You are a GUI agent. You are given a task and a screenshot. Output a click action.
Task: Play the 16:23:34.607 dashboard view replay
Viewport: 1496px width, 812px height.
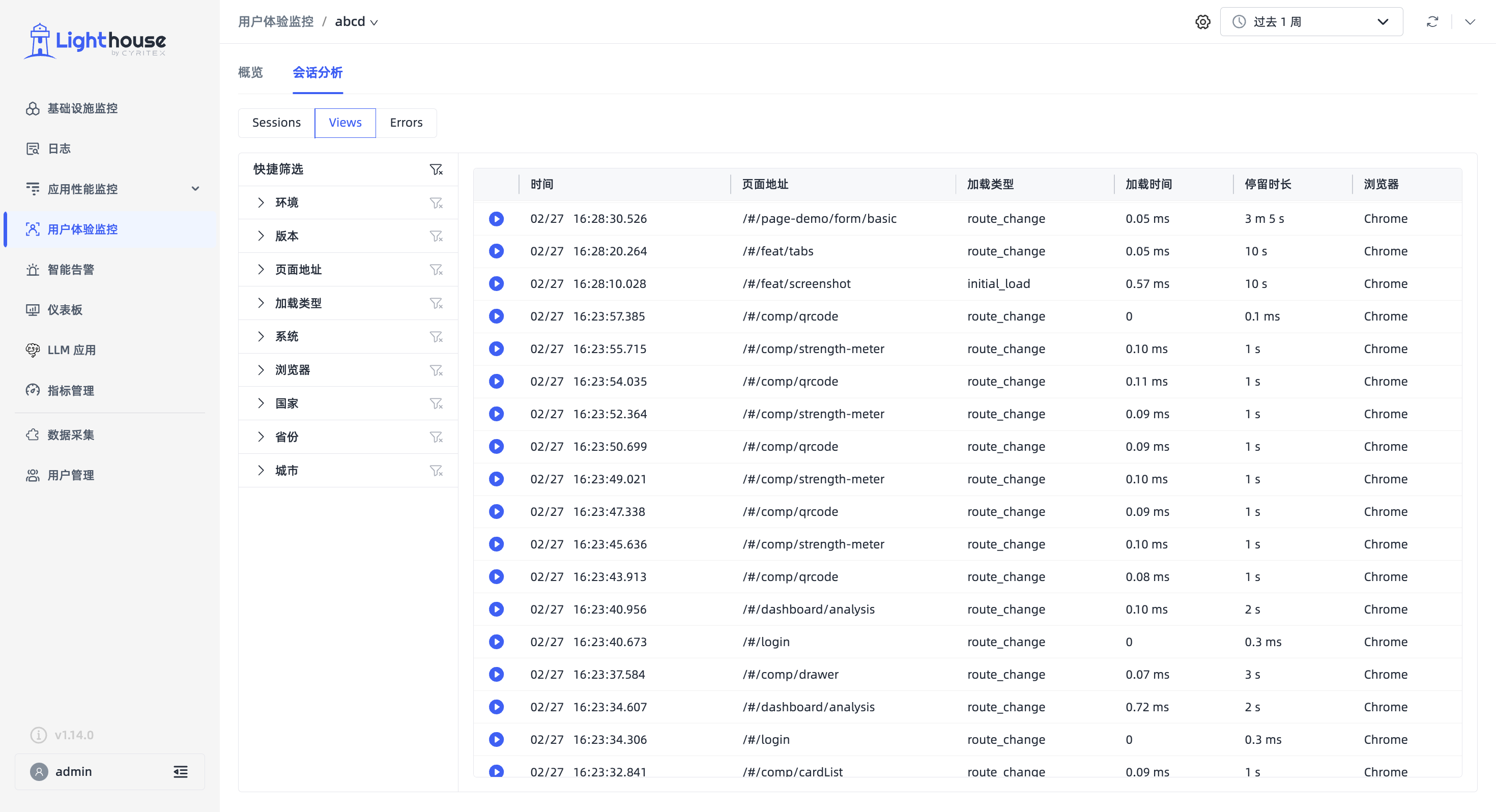(x=496, y=707)
